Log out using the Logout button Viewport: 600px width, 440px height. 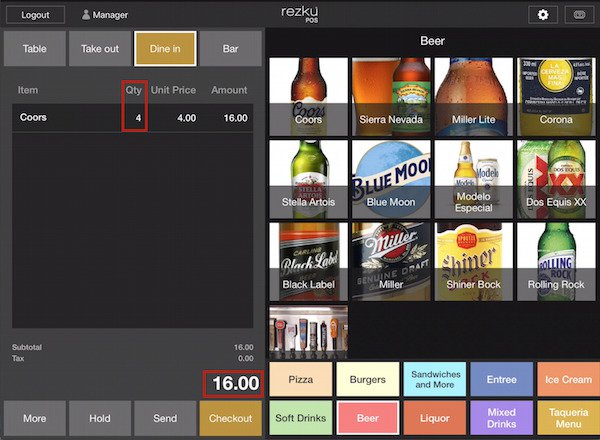(35, 15)
